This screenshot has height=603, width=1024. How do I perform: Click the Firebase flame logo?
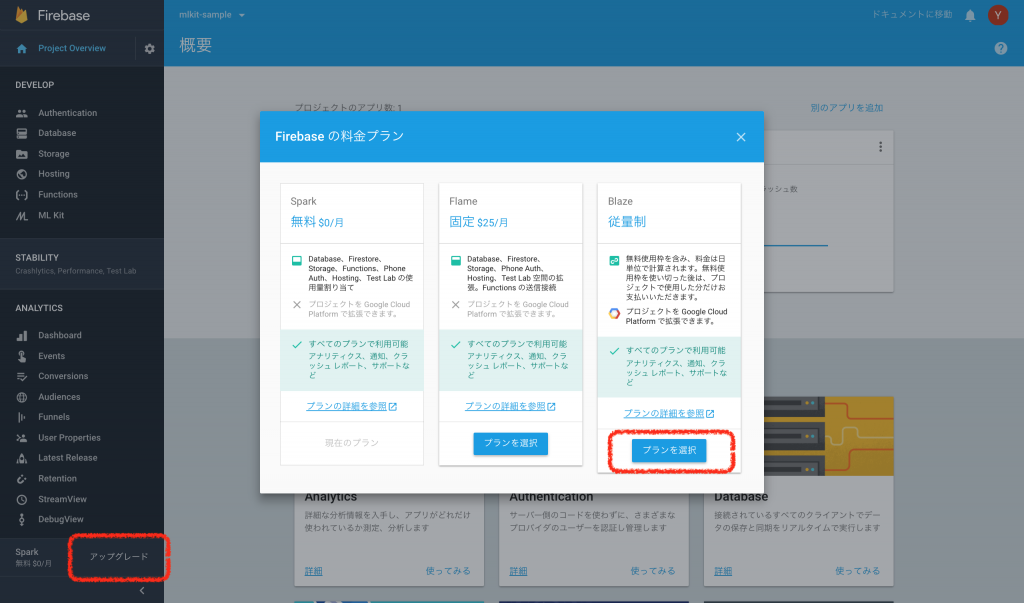tap(20, 14)
